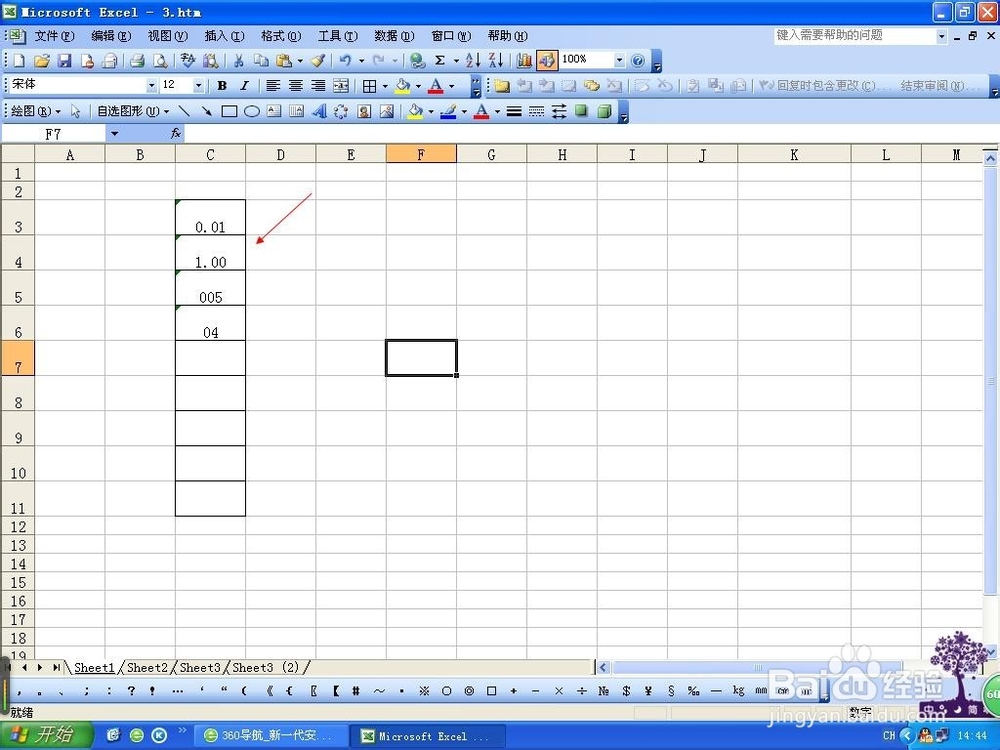Viewport: 1000px width, 750px height.
Task: Select the Rectangle shape tool
Action: coord(229,112)
